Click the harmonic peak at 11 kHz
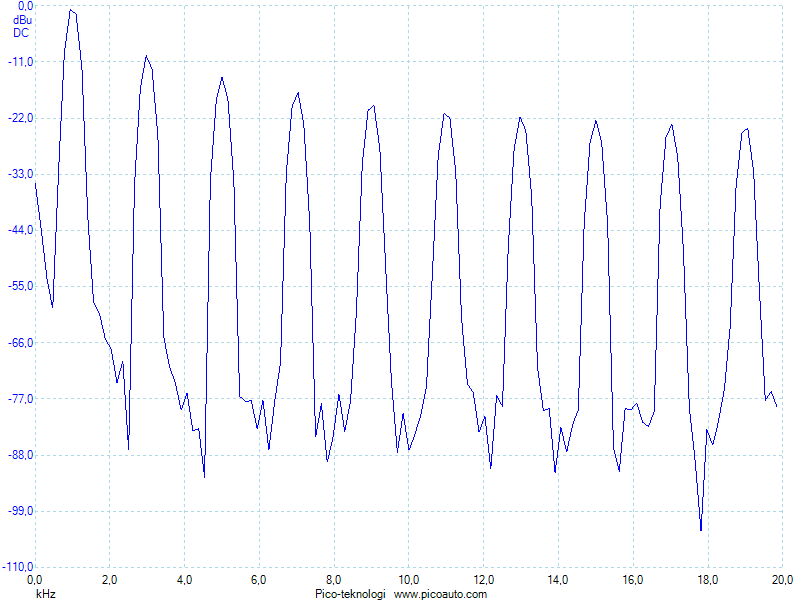800x600 pixels. [444, 114]
